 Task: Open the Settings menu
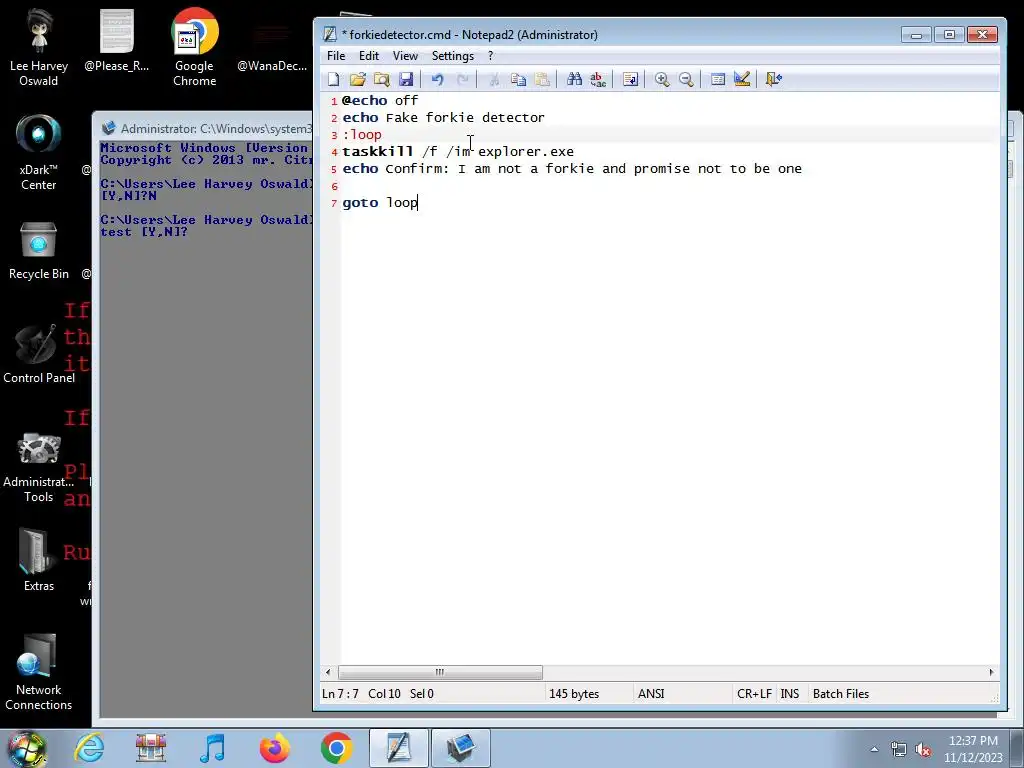pos(453,56)
